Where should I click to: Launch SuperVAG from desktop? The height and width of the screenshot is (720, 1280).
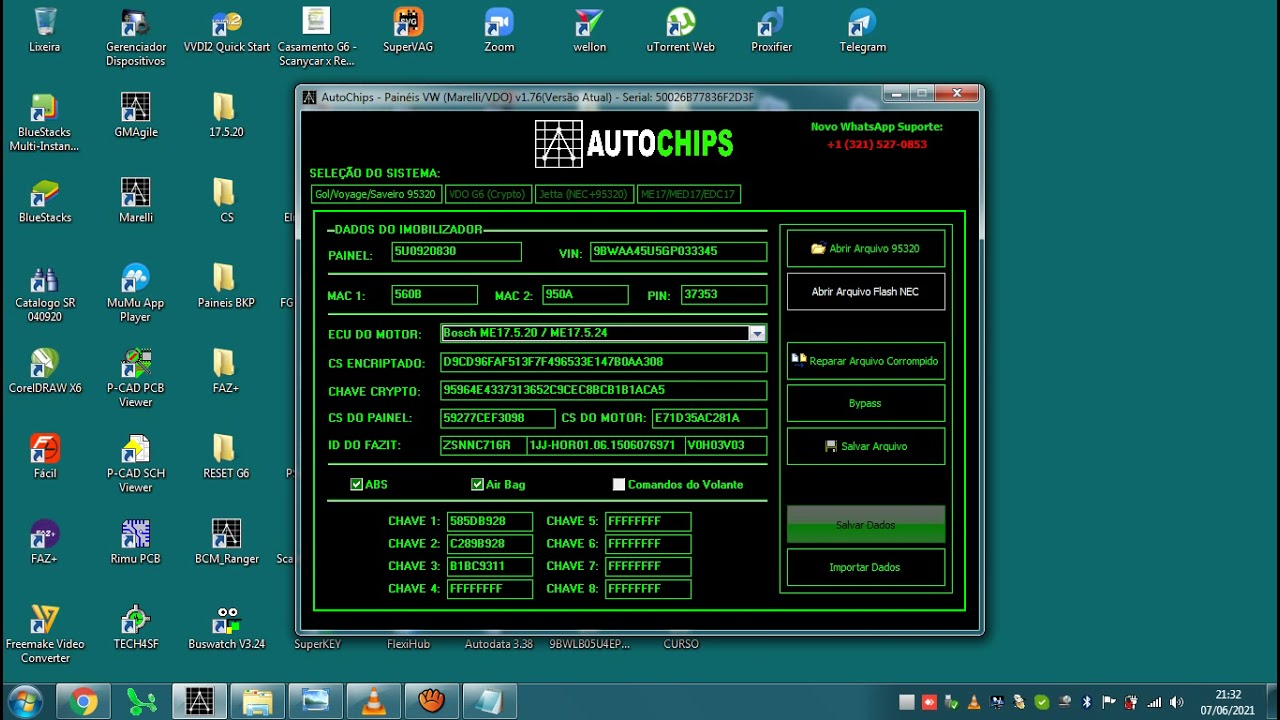click(x=408, y=30)
